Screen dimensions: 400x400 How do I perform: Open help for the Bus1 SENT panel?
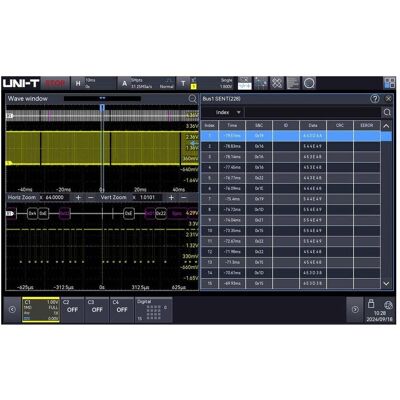point(375,99)
